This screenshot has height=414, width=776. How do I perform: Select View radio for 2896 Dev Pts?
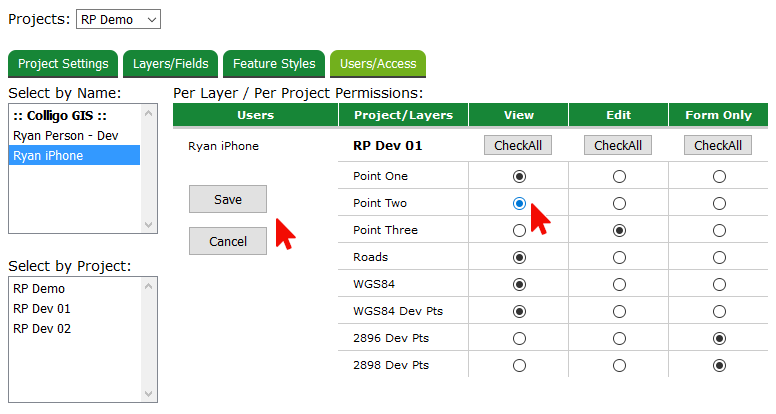tap(518, 338)
